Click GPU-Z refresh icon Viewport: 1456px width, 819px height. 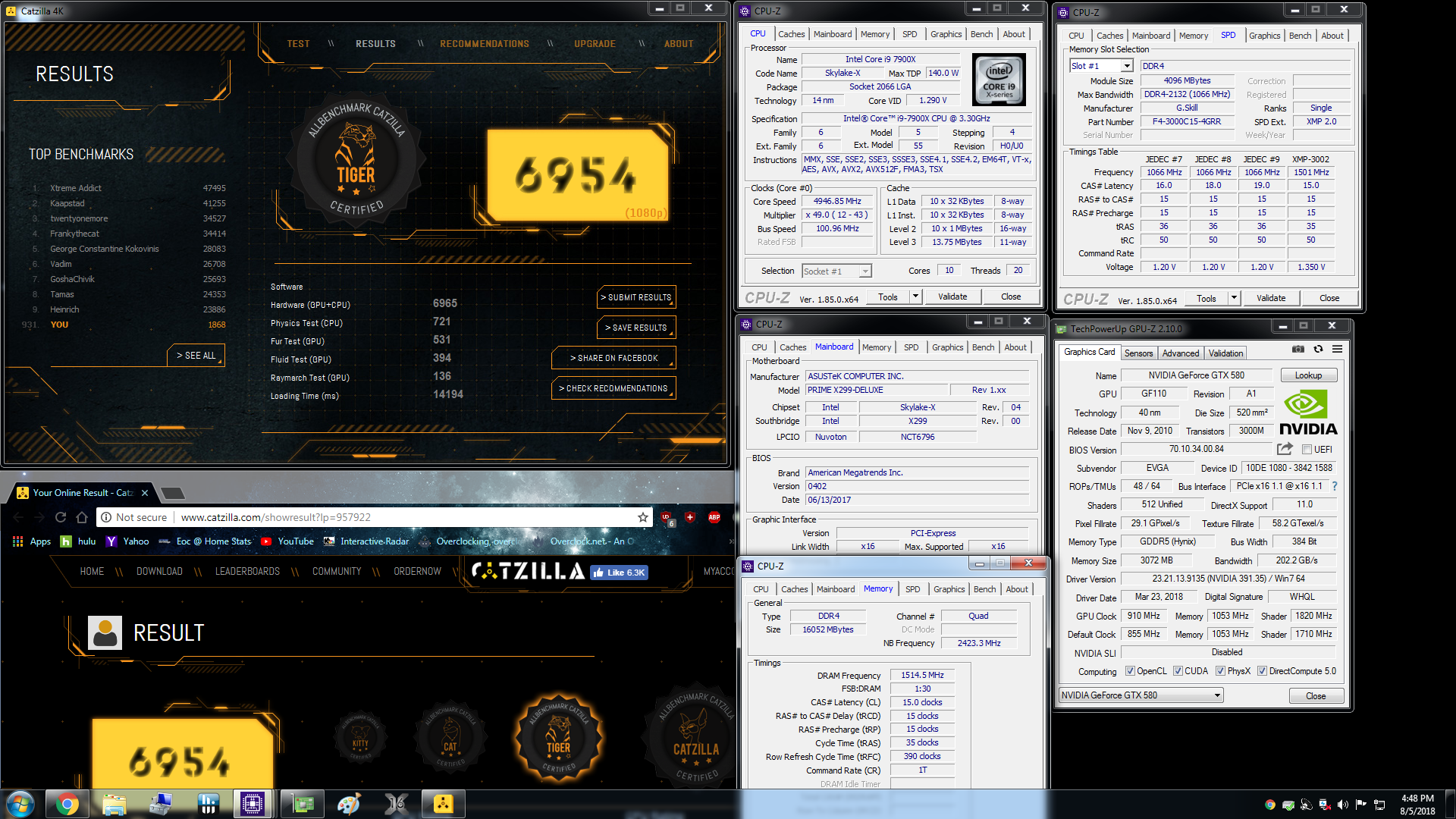[x=1318, y=350]
